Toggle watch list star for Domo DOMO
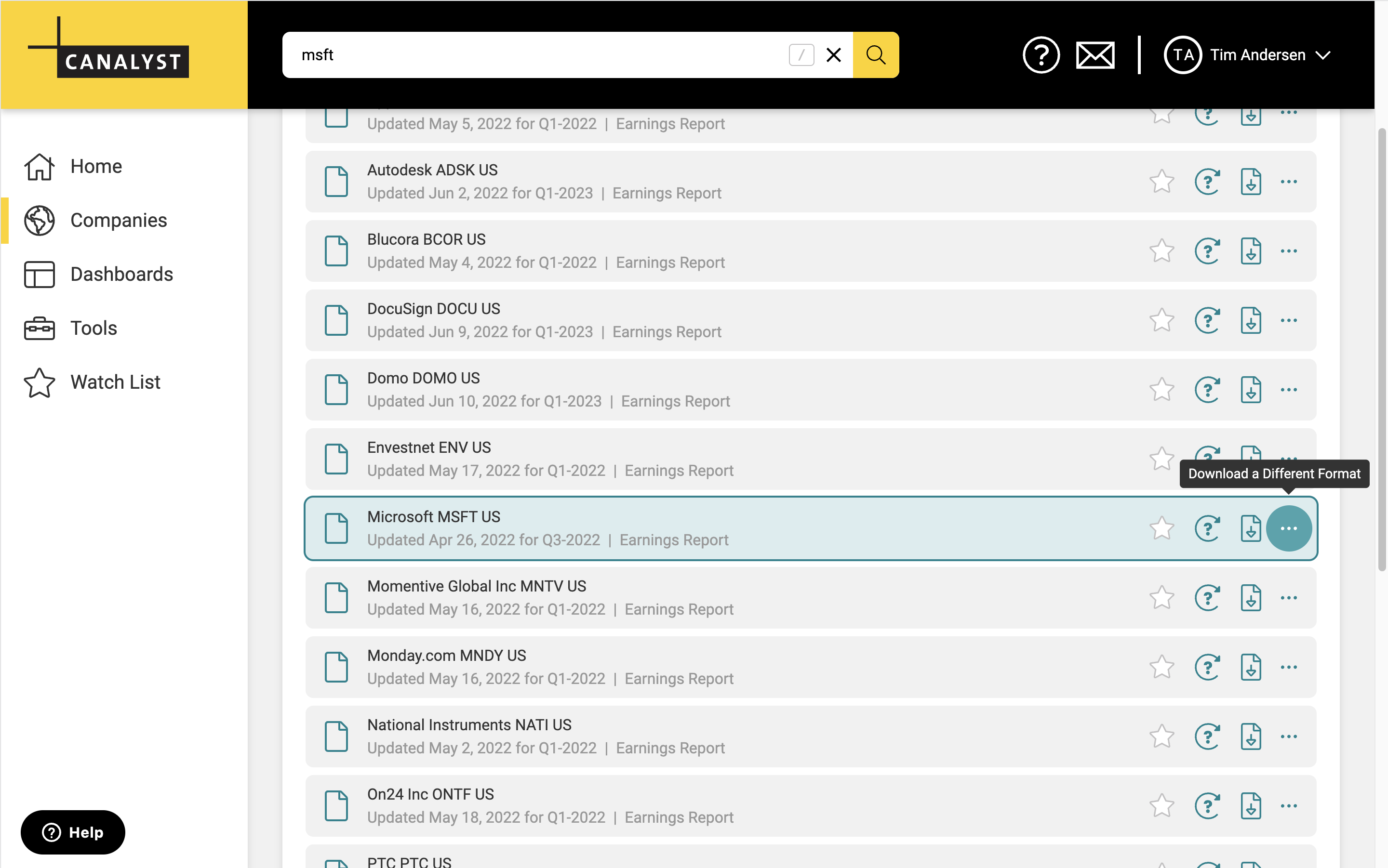The width and height of the screenshot is (1388, 868). coord(1162,390)
